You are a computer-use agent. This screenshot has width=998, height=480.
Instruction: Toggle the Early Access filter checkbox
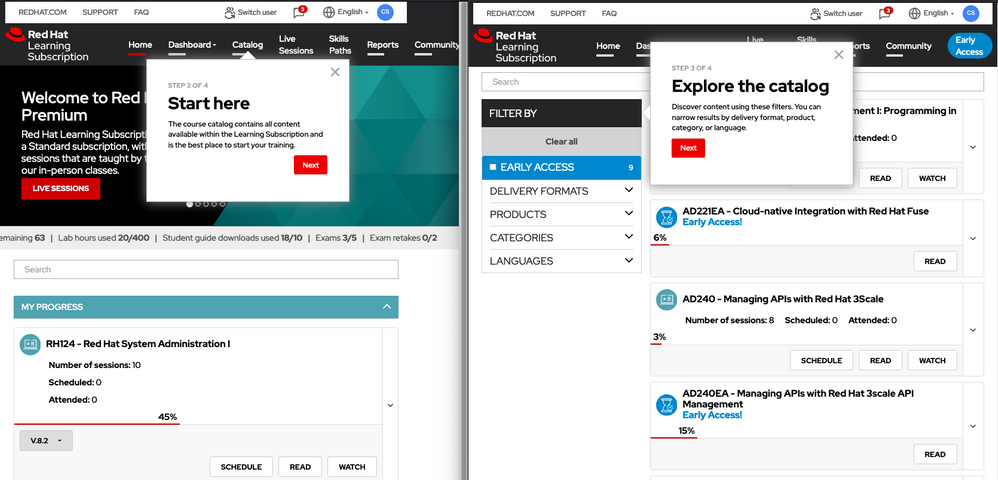point(493,167)
